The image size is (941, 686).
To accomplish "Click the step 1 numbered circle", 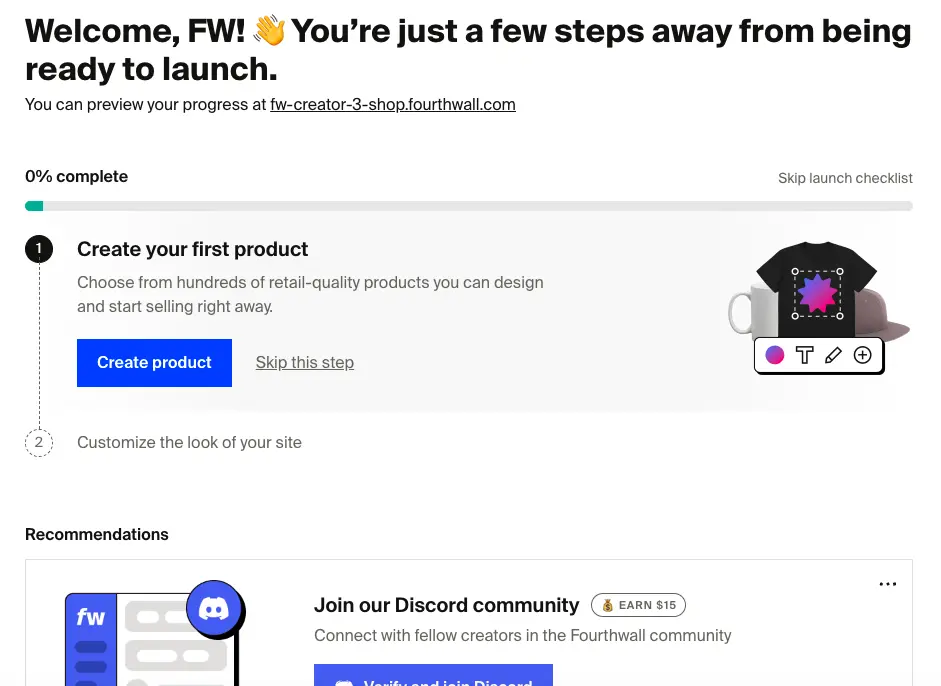I will tap(38, 249).
